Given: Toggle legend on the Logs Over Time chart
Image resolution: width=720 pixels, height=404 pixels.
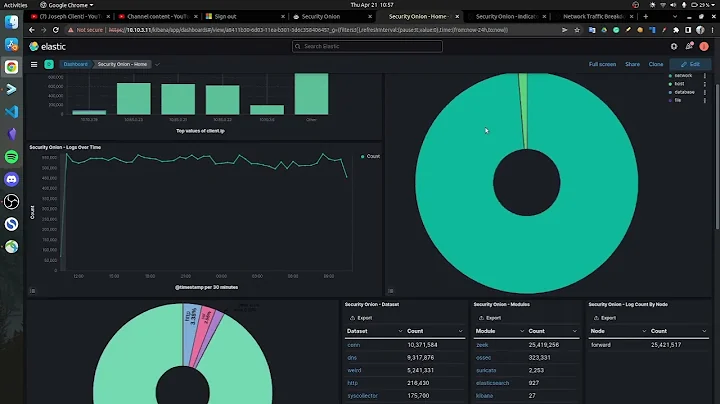Looking at the screenshot, I should tap(33, 291).
